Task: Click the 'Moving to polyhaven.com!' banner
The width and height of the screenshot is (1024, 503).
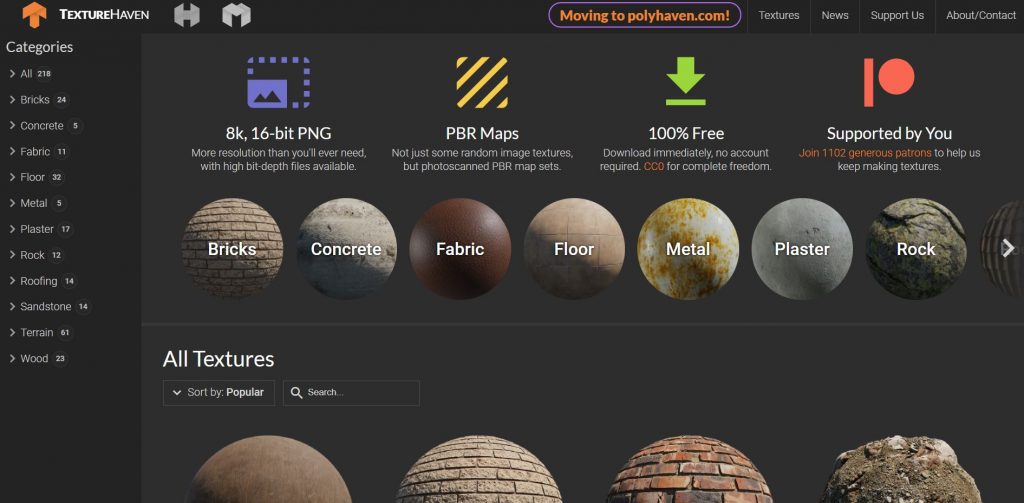Action: tap(645, 16)
